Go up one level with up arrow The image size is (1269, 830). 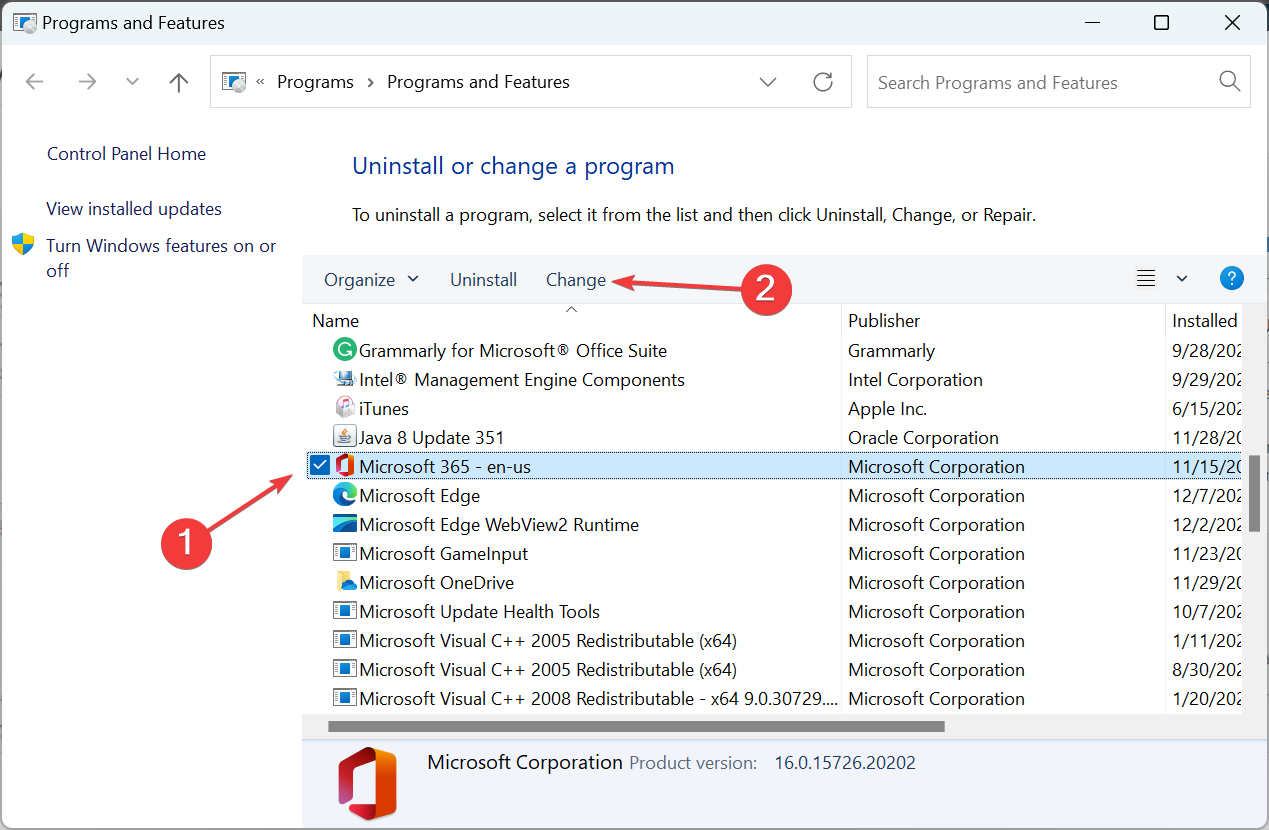click(179, 82)
